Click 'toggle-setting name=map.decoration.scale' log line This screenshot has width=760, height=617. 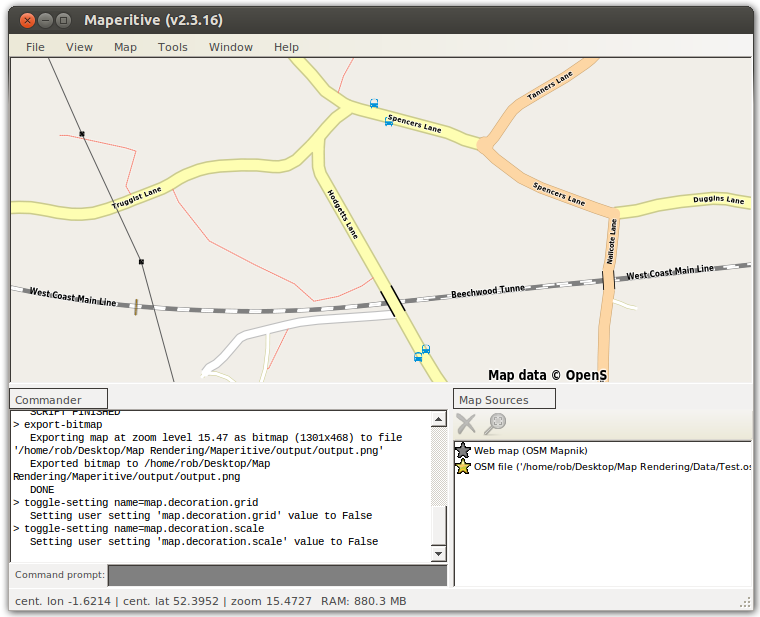(x=144, y=529)
